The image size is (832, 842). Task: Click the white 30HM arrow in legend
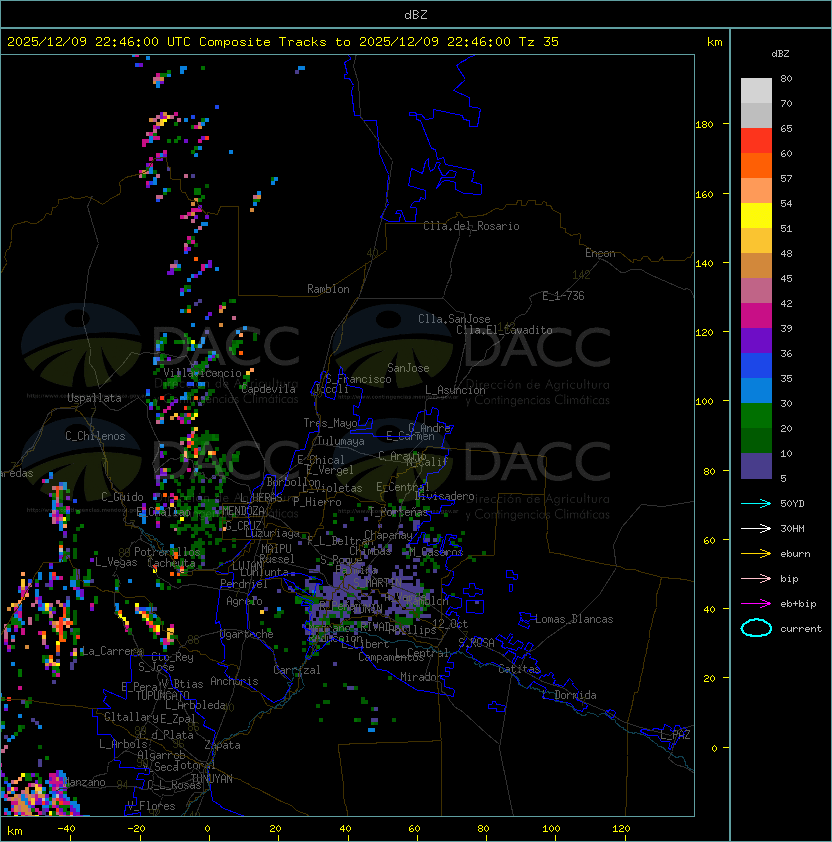[756, 528]
